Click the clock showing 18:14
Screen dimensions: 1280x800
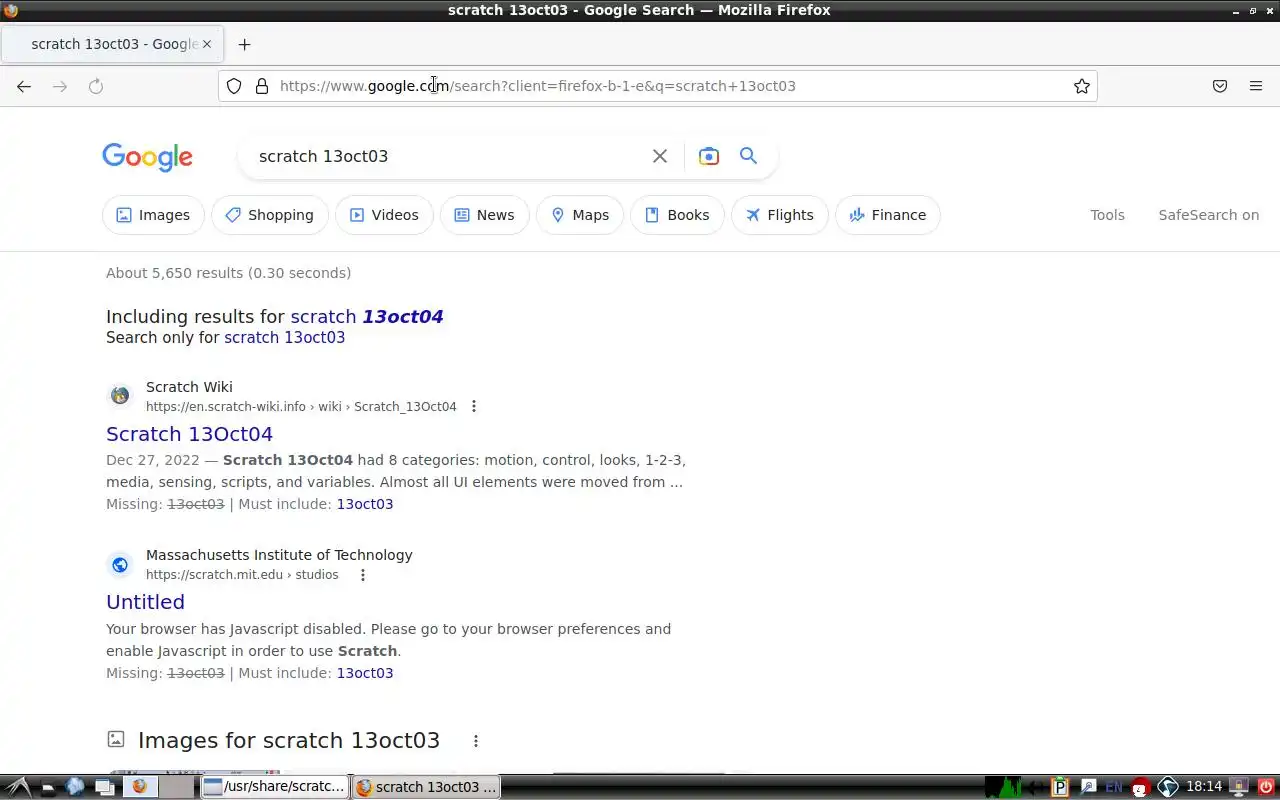(x=1204, y=787)
